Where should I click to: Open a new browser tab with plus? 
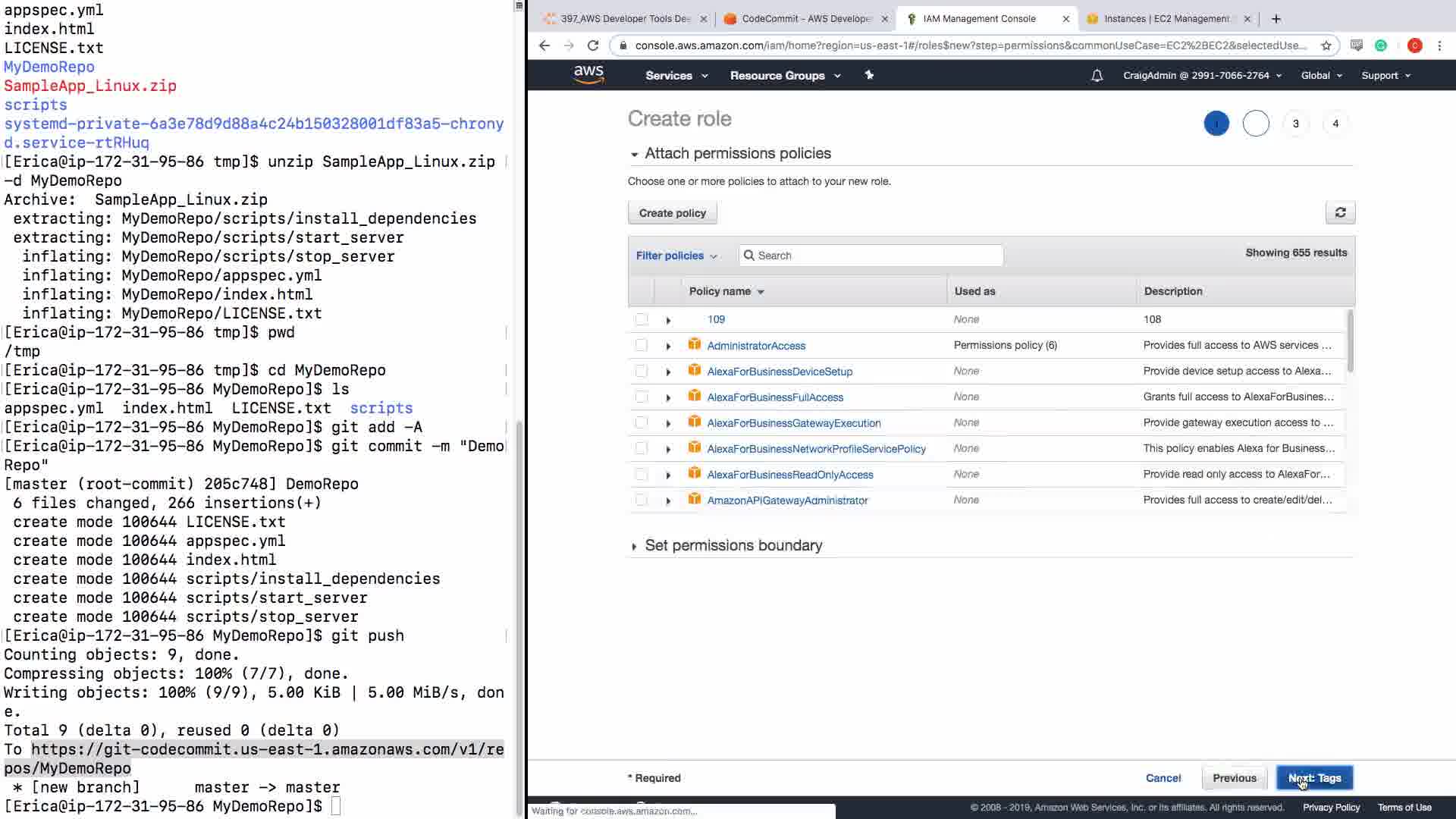[1276, 19]
